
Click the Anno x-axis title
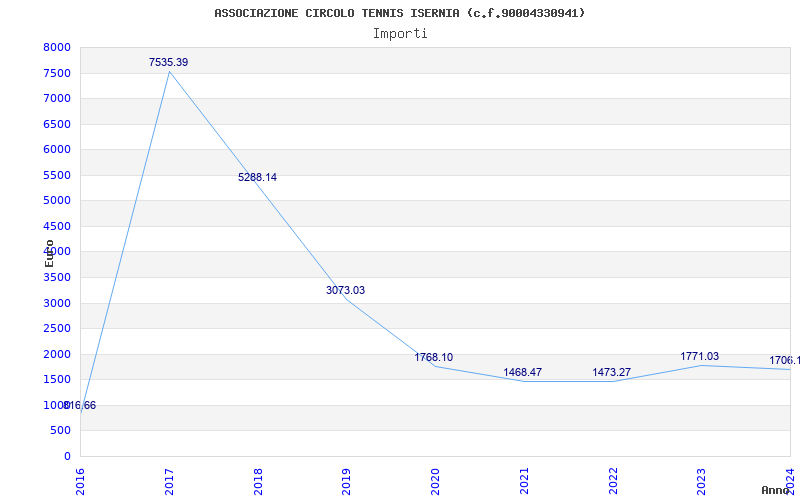775,490
